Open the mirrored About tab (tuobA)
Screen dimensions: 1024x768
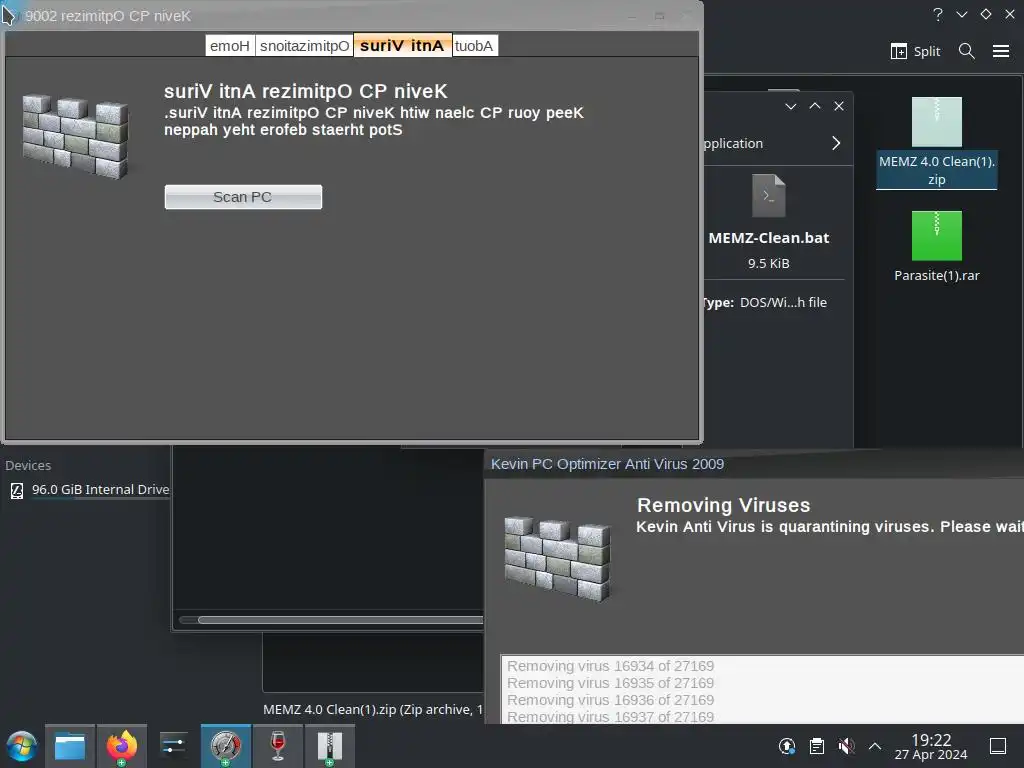pos(474,46)
